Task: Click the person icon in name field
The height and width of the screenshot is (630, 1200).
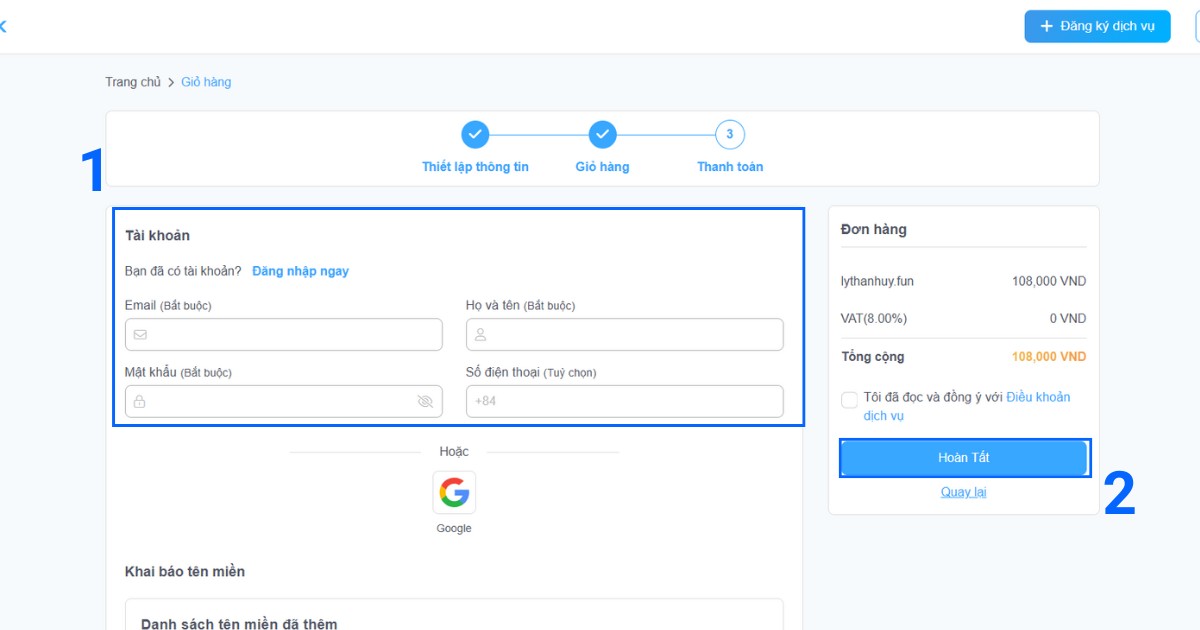Action: (481, 335)
